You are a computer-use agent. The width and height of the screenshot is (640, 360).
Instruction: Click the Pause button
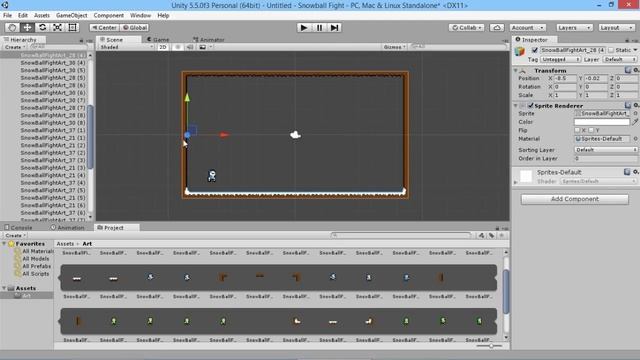point(319,27)
